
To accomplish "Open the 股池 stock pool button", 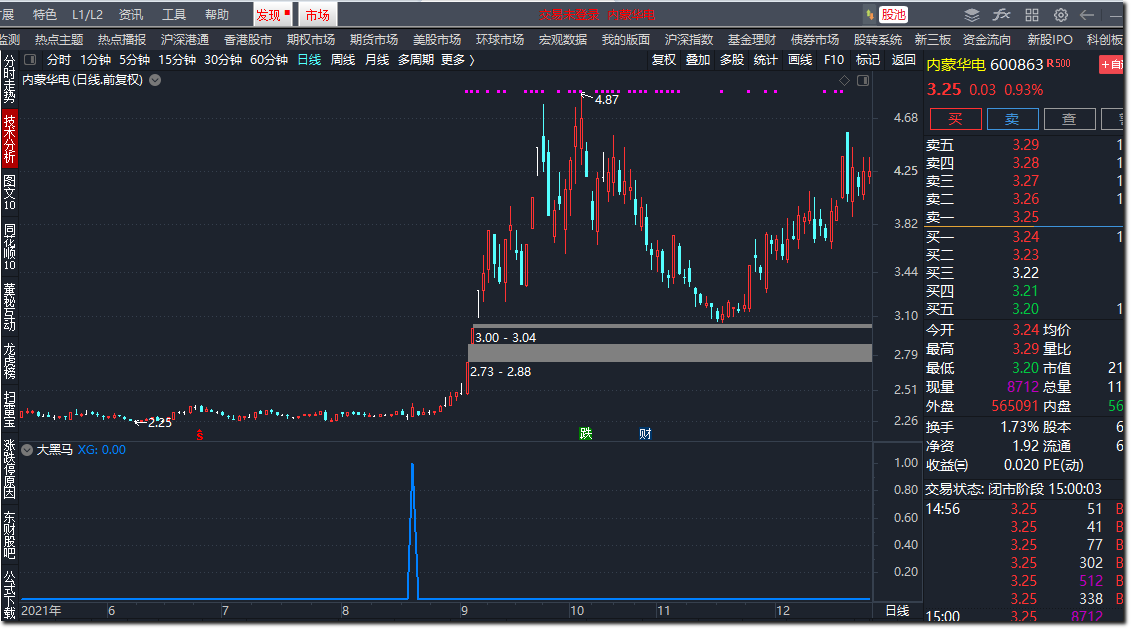I will (x=893, y=14).
